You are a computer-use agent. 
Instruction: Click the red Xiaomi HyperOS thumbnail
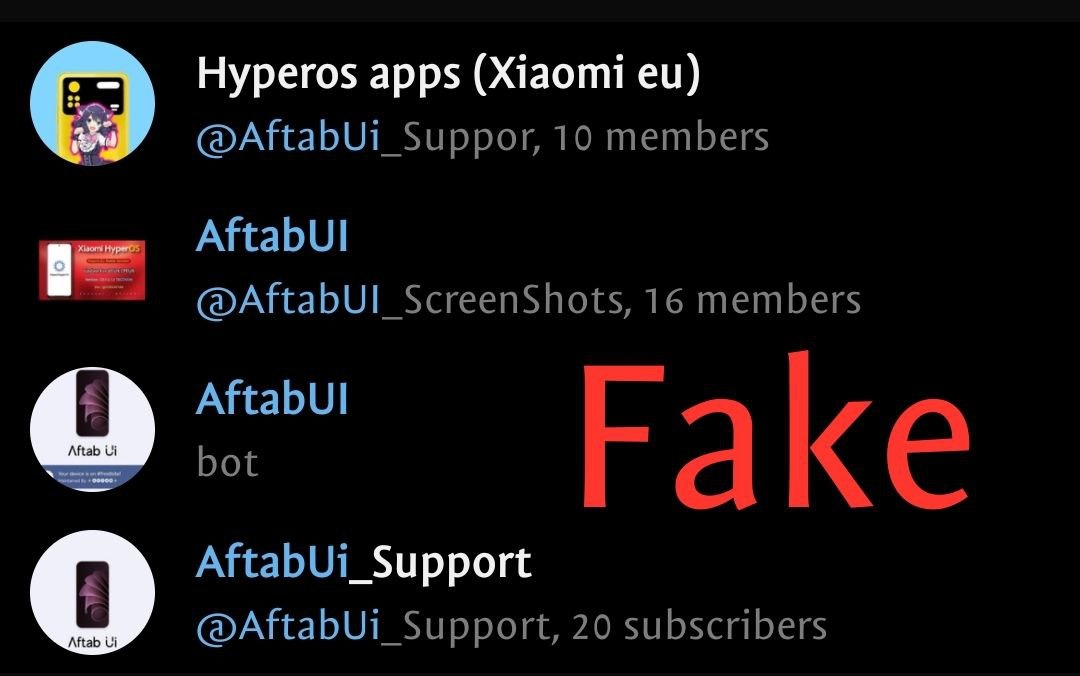pyautogui.click(x=92, y=269)
